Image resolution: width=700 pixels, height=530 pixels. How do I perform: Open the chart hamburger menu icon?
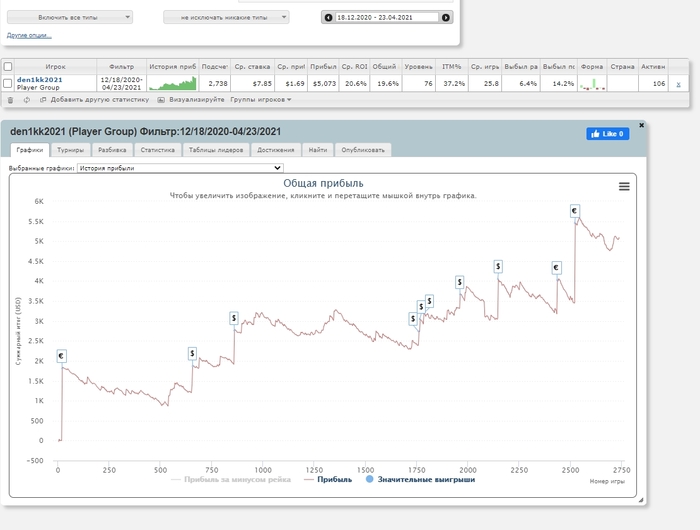(x=624, y=187)
